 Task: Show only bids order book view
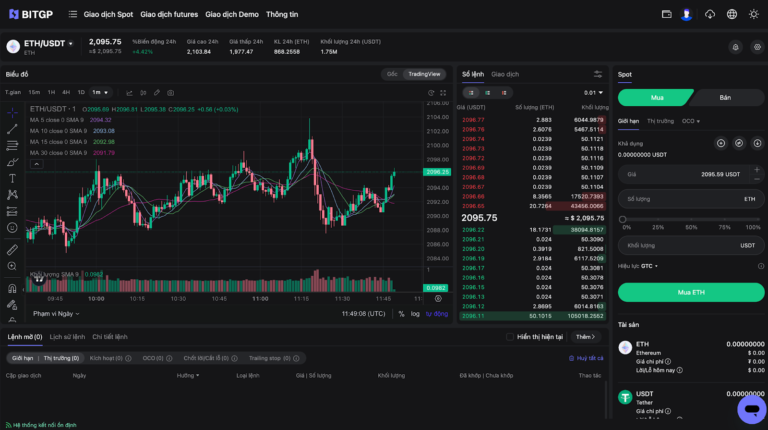[x=487, y=93]
